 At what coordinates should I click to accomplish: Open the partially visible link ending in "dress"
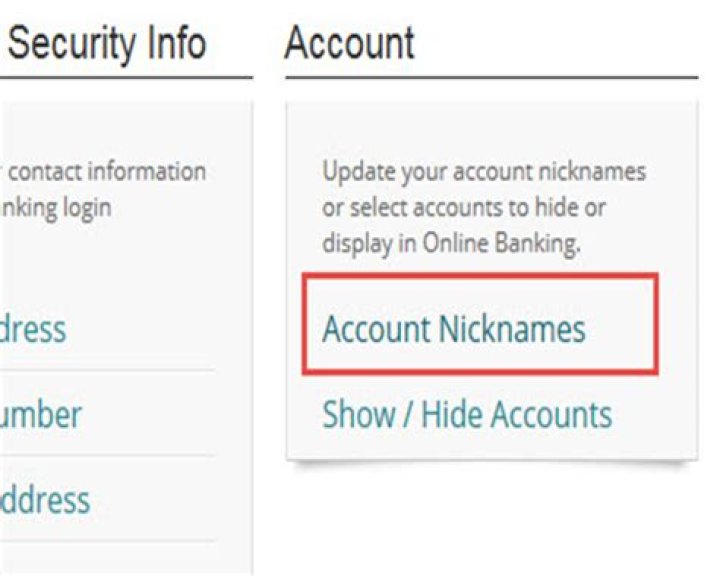[x=33, y=329]
